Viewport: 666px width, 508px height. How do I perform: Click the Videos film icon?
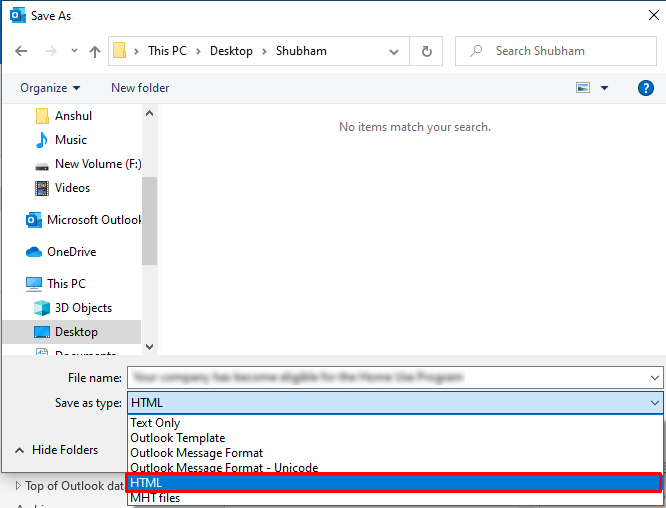coord(42,188)
